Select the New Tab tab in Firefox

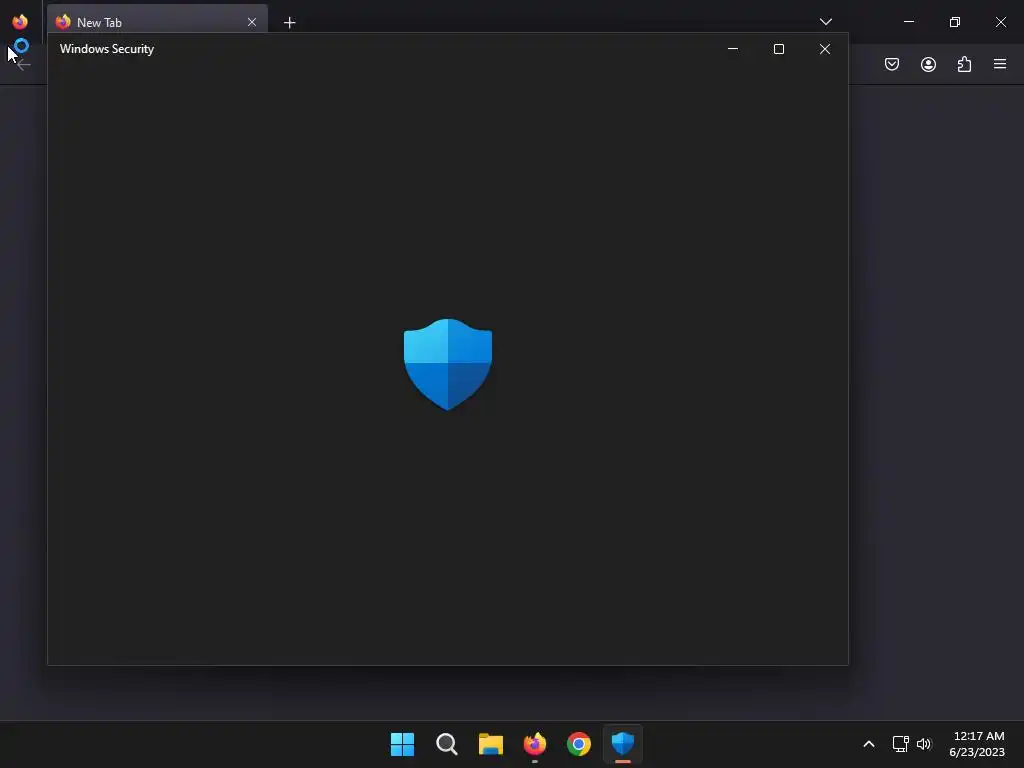click(x=157, y=22)
